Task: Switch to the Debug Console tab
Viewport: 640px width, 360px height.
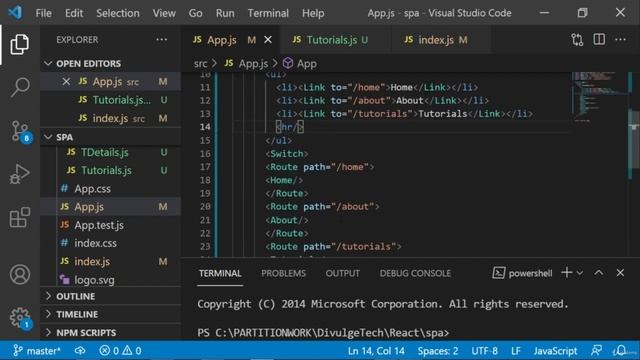Action: click(x=415, y=273)
